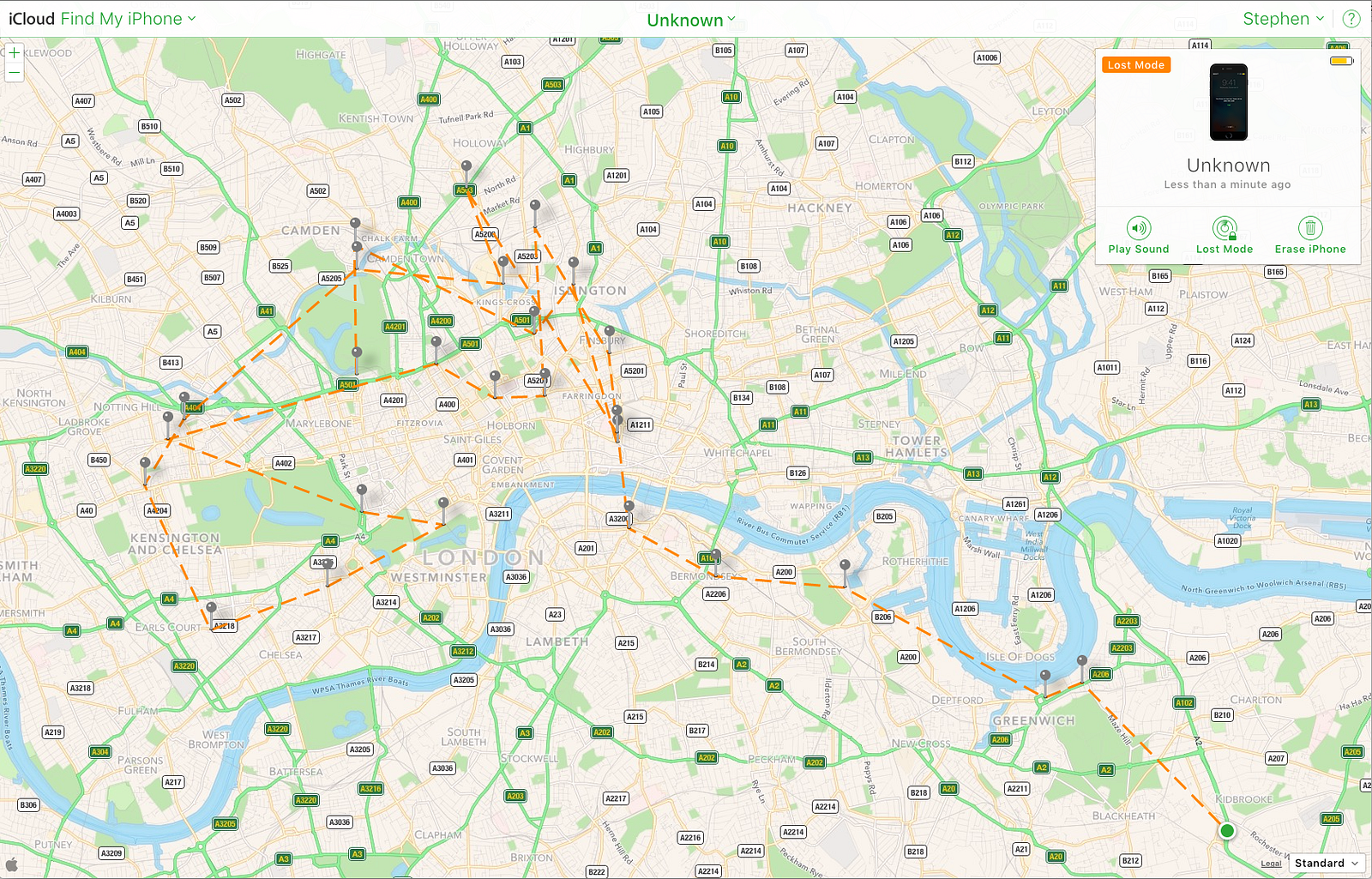This screenshot has height=879, width=1372.
Task: Open the Unknown device selector dropdown
Action: tap(690, 20)
